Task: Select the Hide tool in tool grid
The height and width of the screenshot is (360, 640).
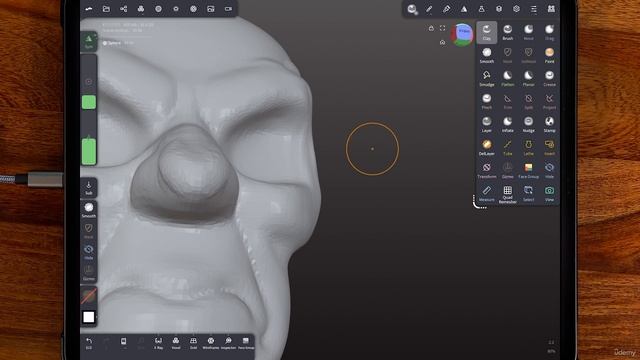Action: pos(549,171)
